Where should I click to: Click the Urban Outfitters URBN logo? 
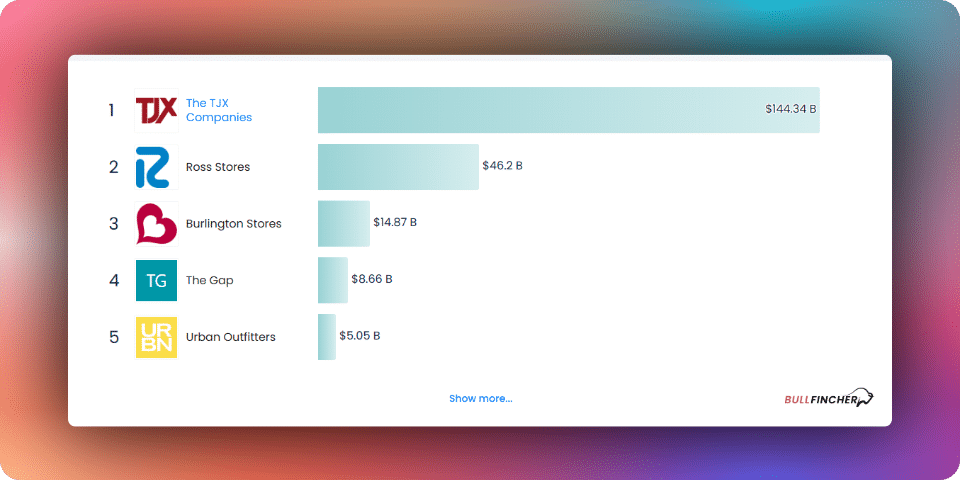(156, 337)
